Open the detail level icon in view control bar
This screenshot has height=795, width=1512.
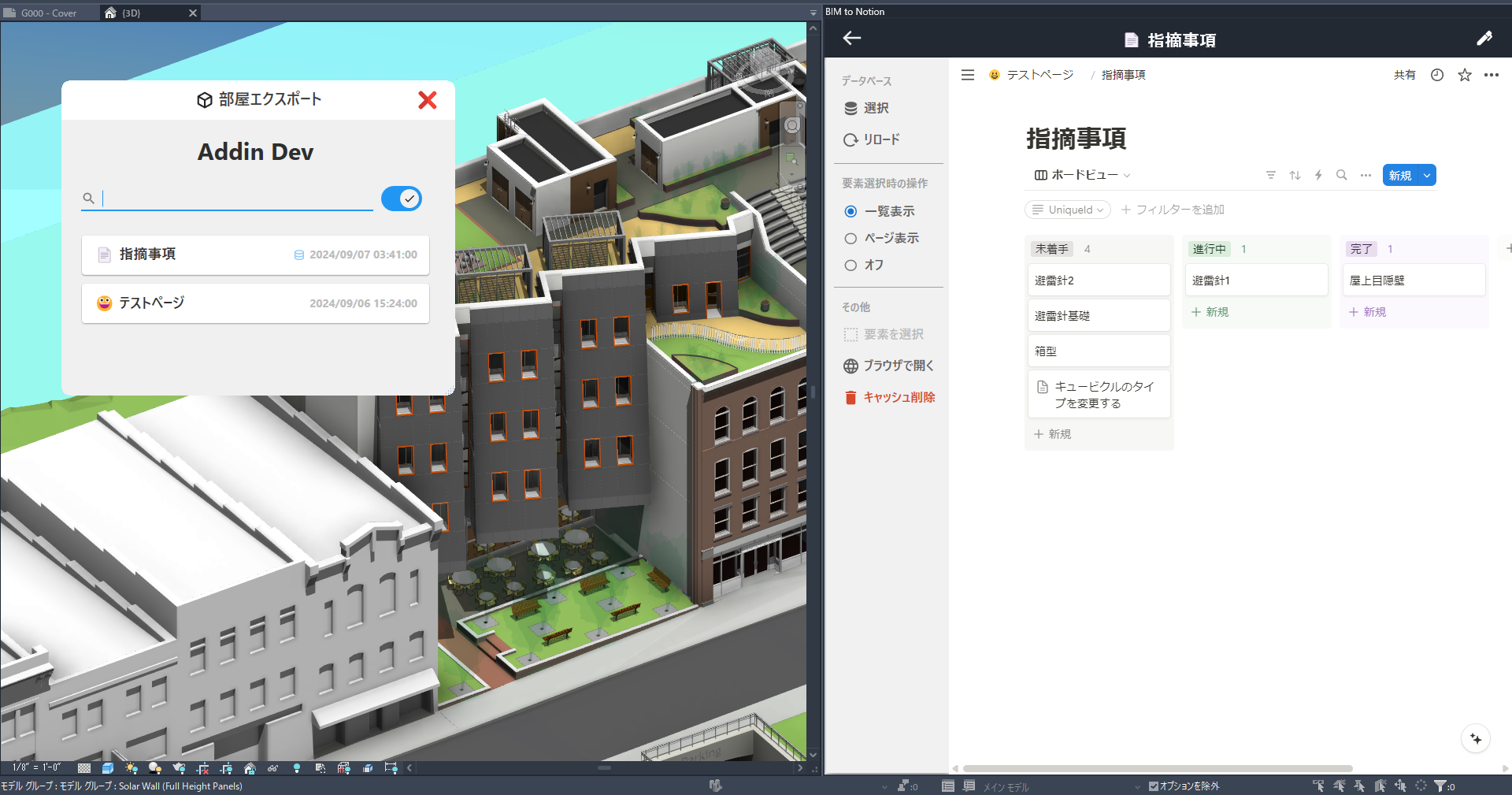[x=84, y=768]
